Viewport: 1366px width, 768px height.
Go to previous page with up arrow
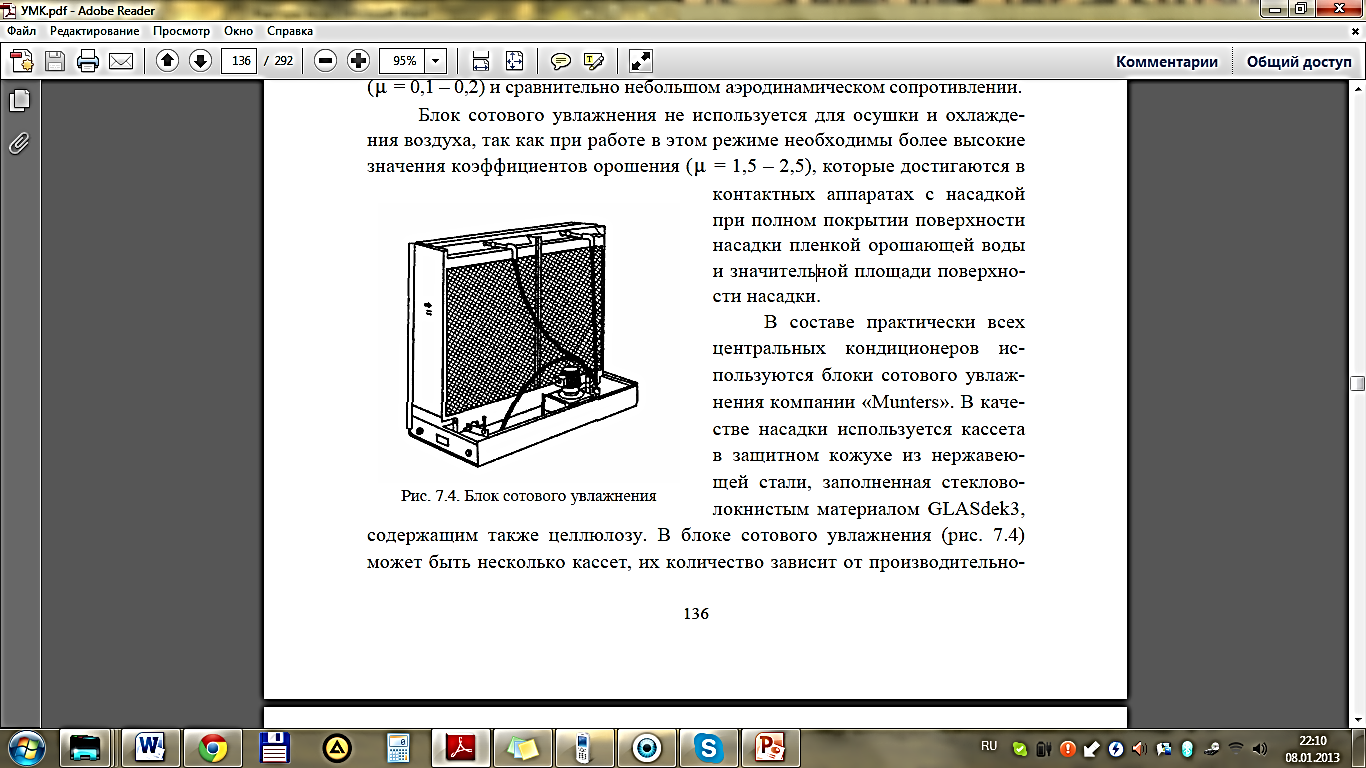[167, 61]
